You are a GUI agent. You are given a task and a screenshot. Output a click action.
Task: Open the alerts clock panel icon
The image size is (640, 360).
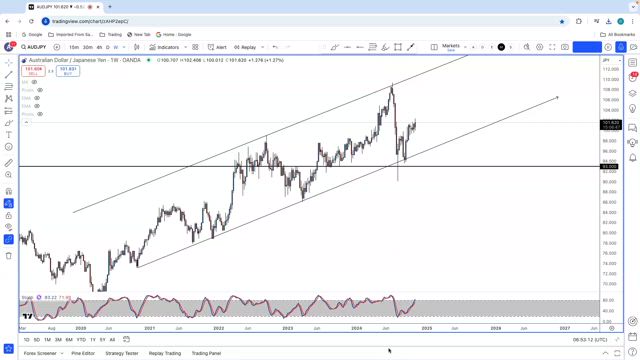[633, 77]
